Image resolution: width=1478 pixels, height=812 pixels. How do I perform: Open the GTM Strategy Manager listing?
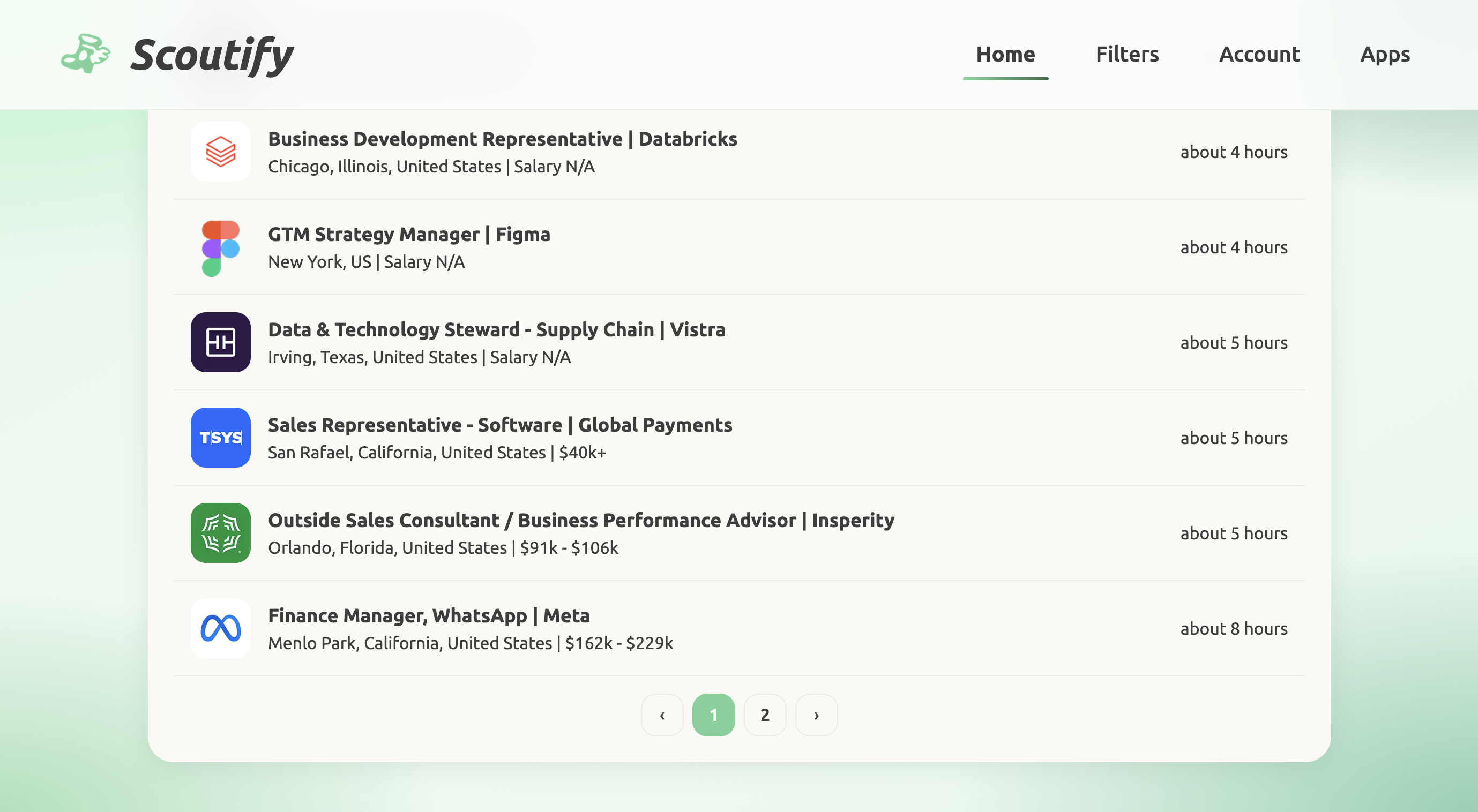(x=408, y=234)
